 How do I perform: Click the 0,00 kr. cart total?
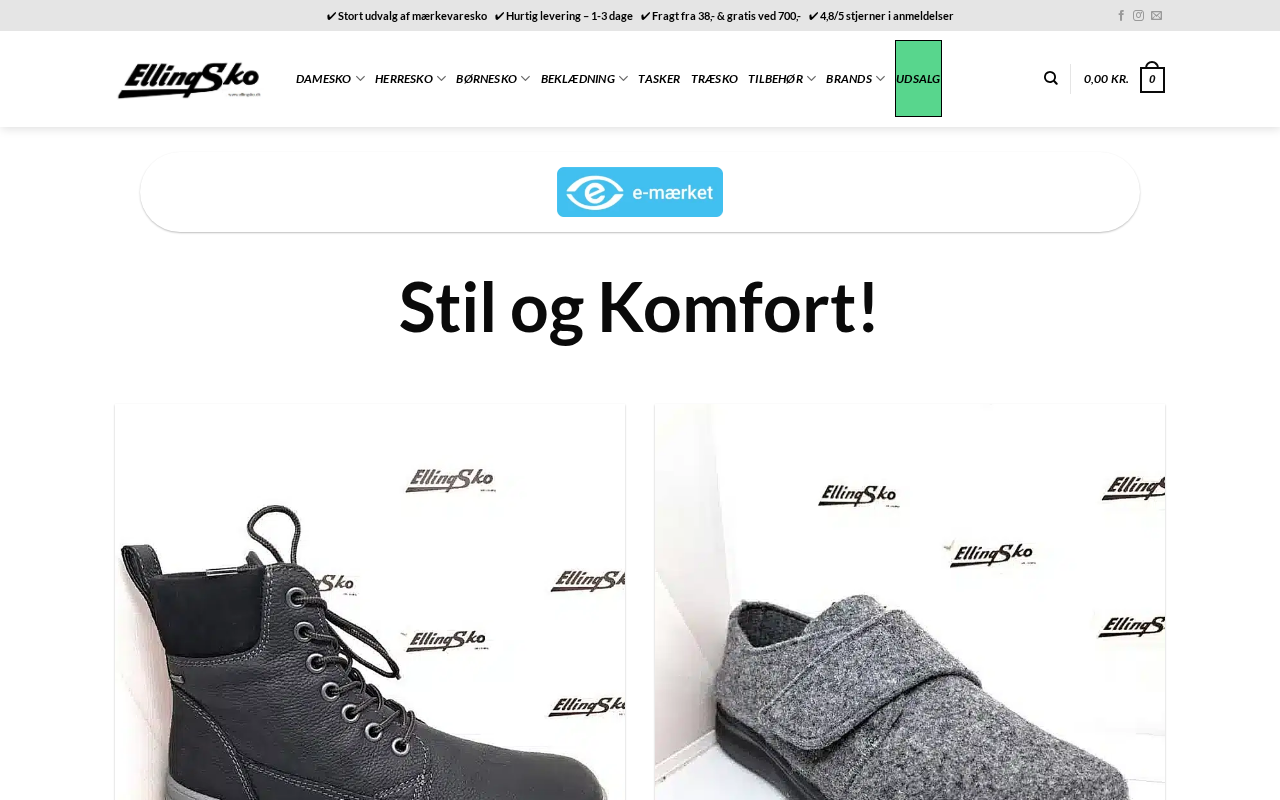[1106, 79]
